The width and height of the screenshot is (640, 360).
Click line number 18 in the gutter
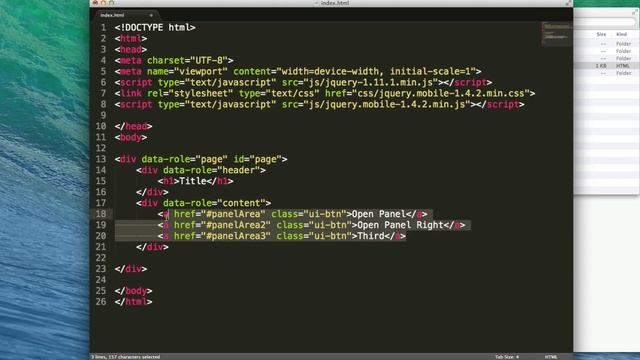(101, 214)
